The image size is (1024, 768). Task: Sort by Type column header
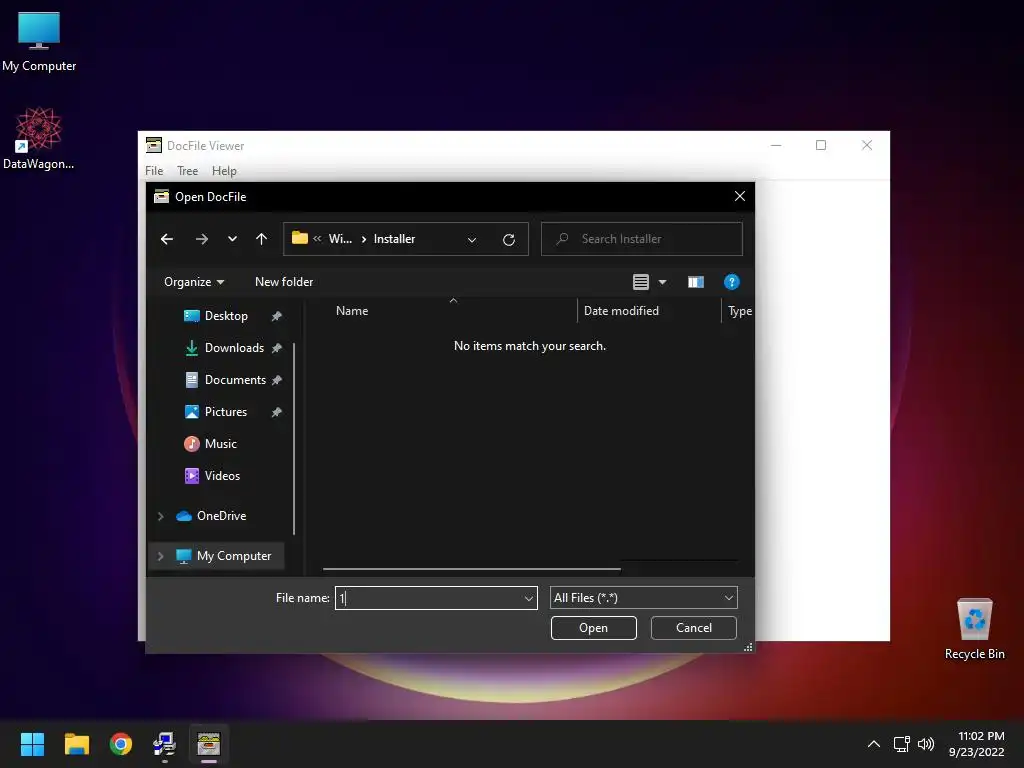[x=740, y=312]
